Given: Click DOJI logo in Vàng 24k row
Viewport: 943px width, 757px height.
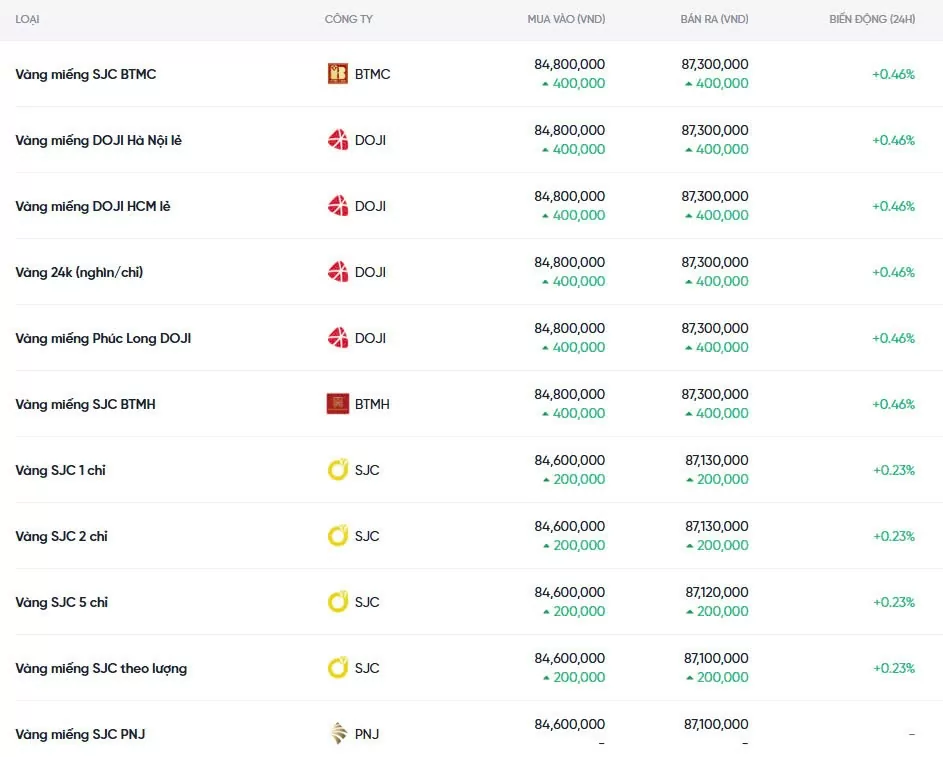Looking at the screenshot, I should click(337, 272).
